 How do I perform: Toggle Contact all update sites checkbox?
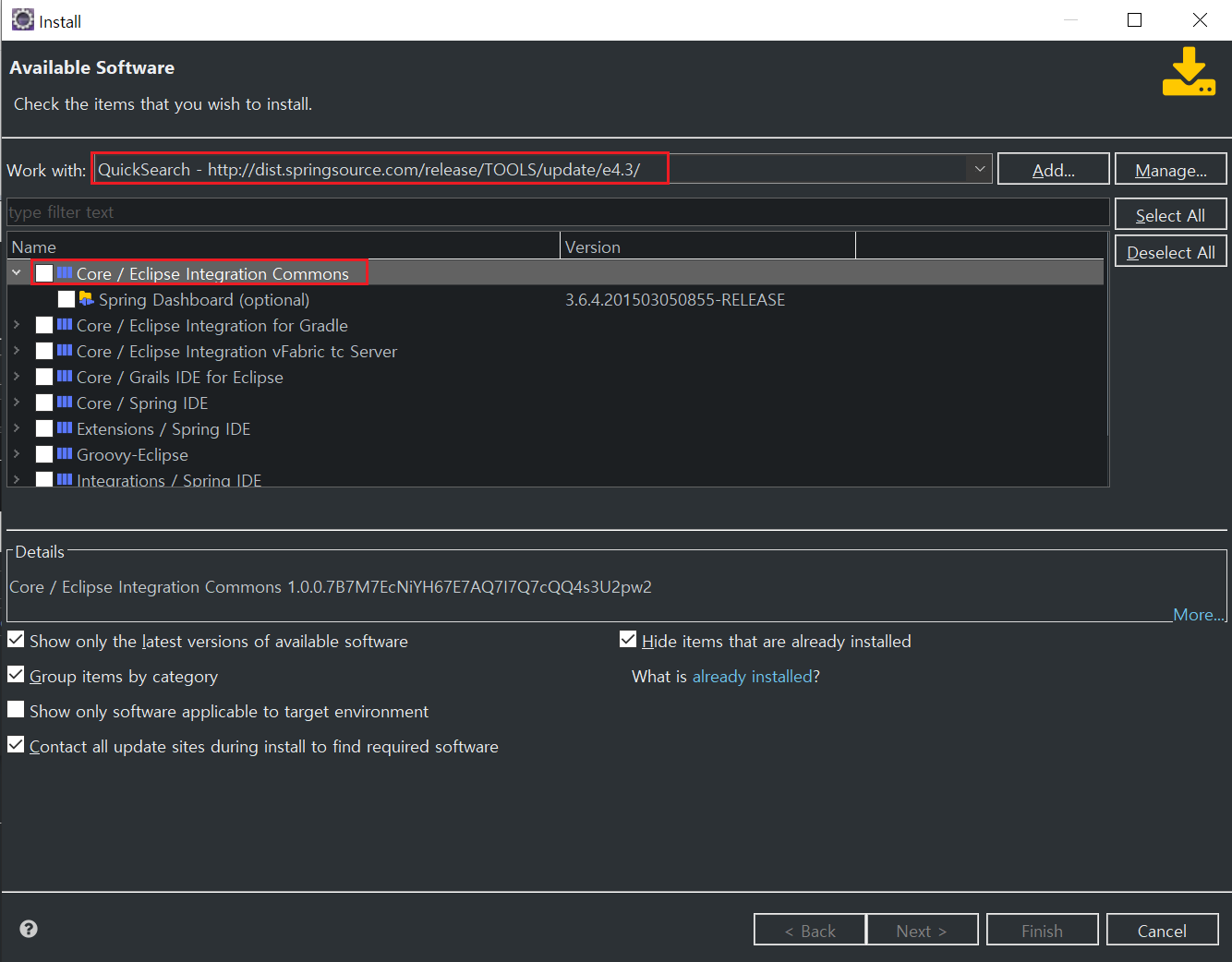tap(16, 745)
